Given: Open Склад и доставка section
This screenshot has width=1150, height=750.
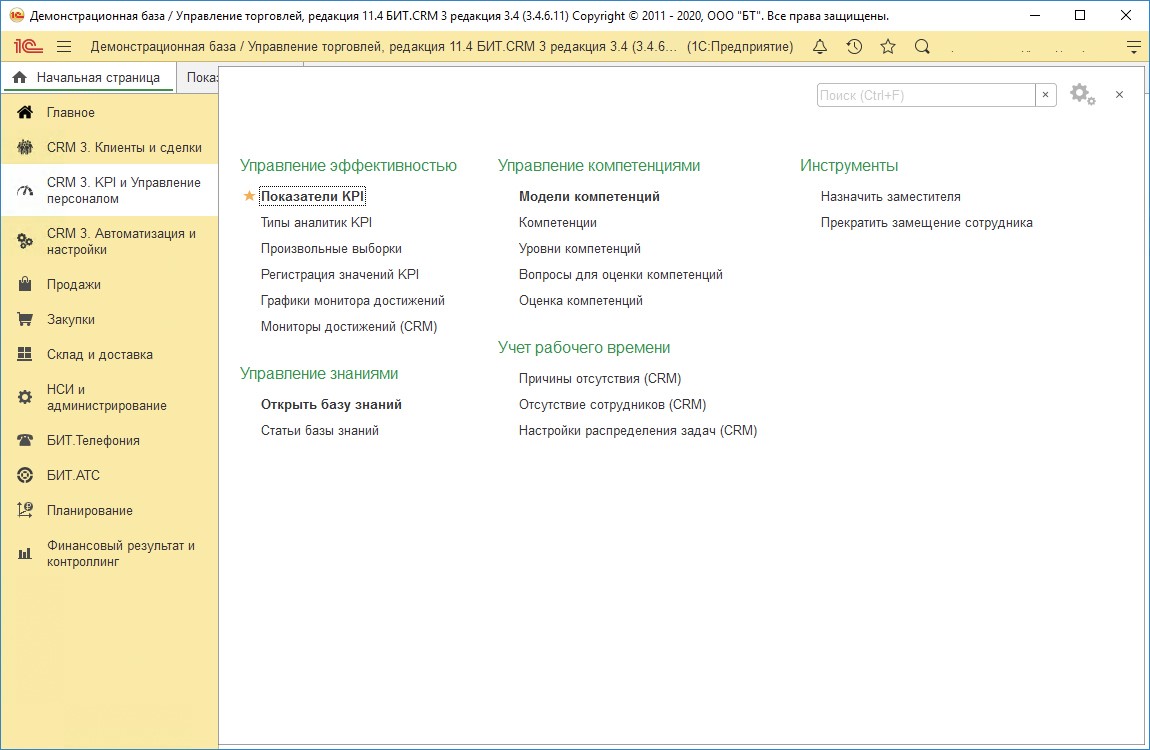Looking at the screenshot, I should click(109, 355).
